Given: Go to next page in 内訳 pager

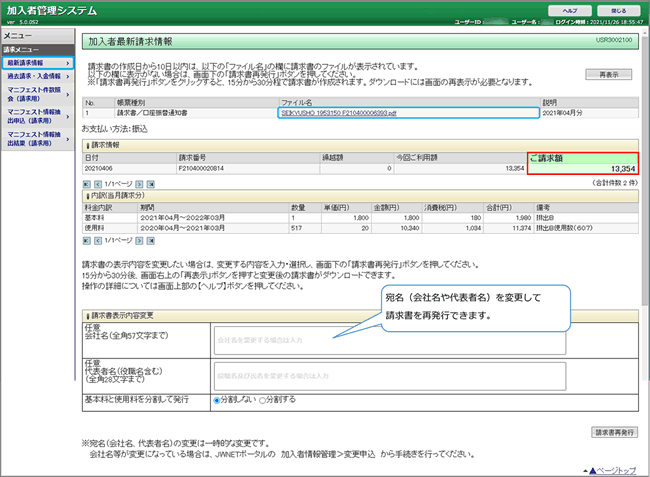Looking at the screenshot, I should (x=139, y=241).
